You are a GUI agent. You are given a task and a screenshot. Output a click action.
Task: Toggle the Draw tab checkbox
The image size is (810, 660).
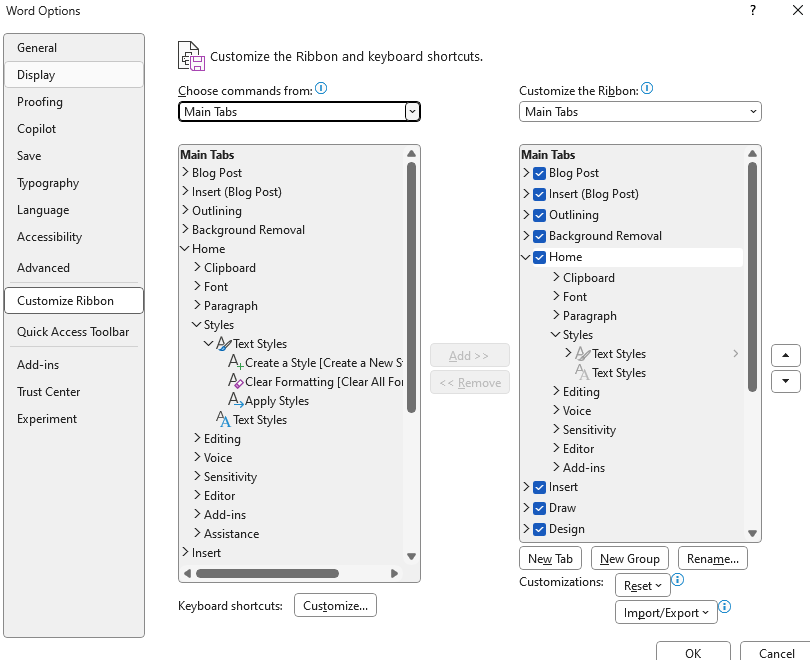539,509
